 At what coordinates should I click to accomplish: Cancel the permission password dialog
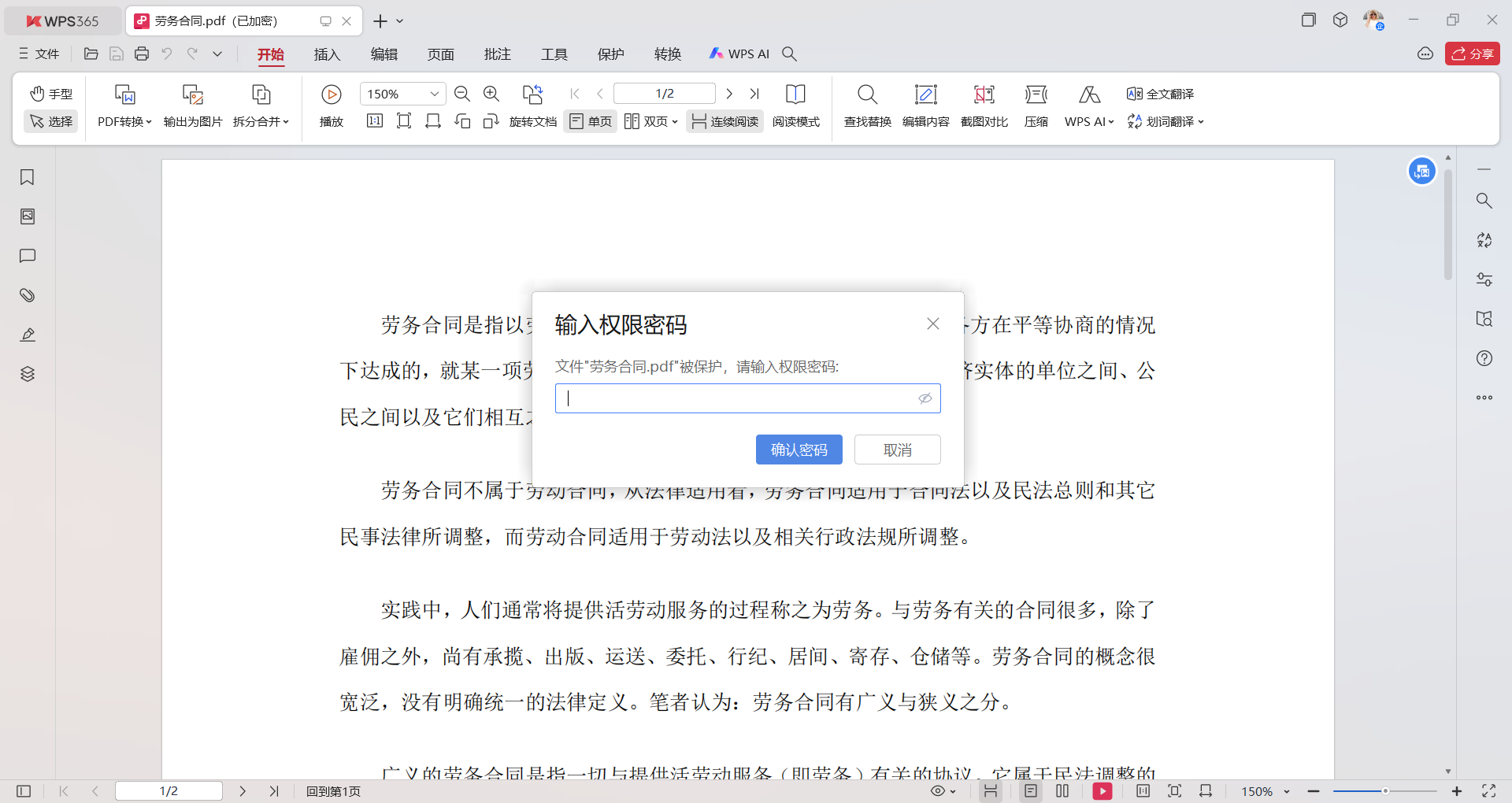pos(897,450)
